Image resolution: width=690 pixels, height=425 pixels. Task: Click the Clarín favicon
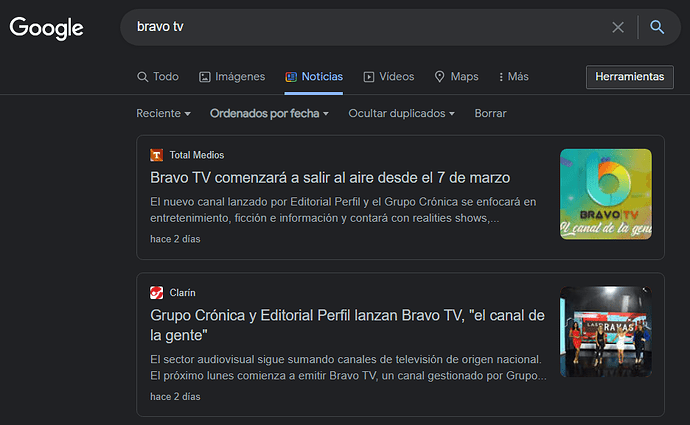tap(157, 293)
